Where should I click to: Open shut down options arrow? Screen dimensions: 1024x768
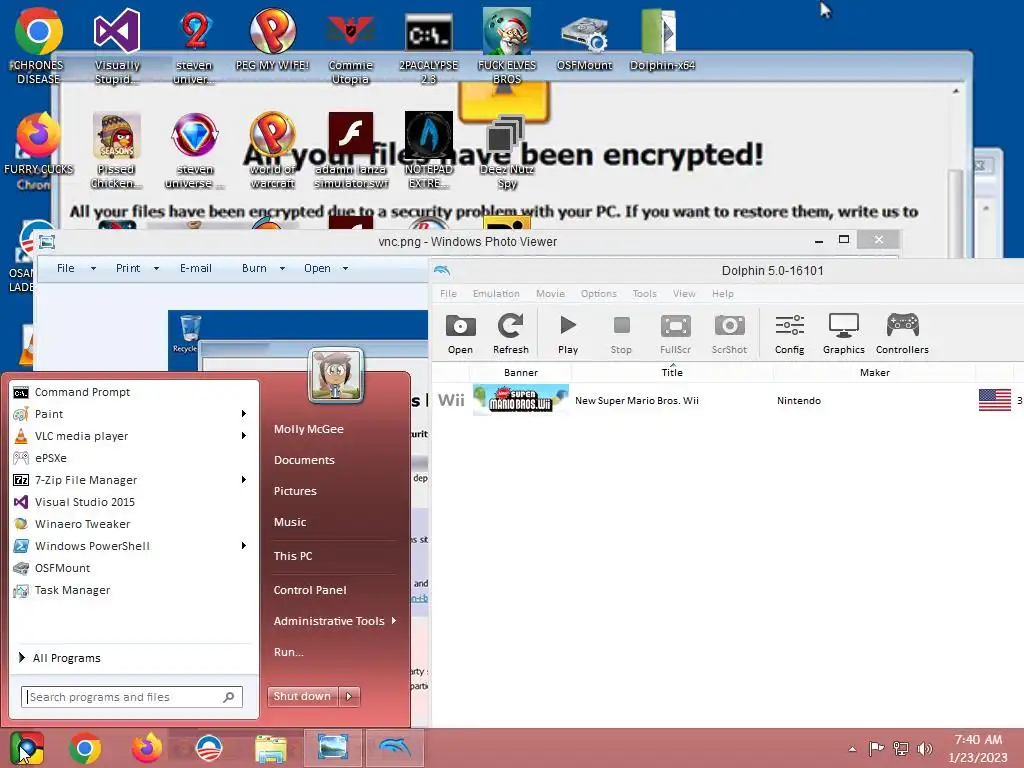349,696
